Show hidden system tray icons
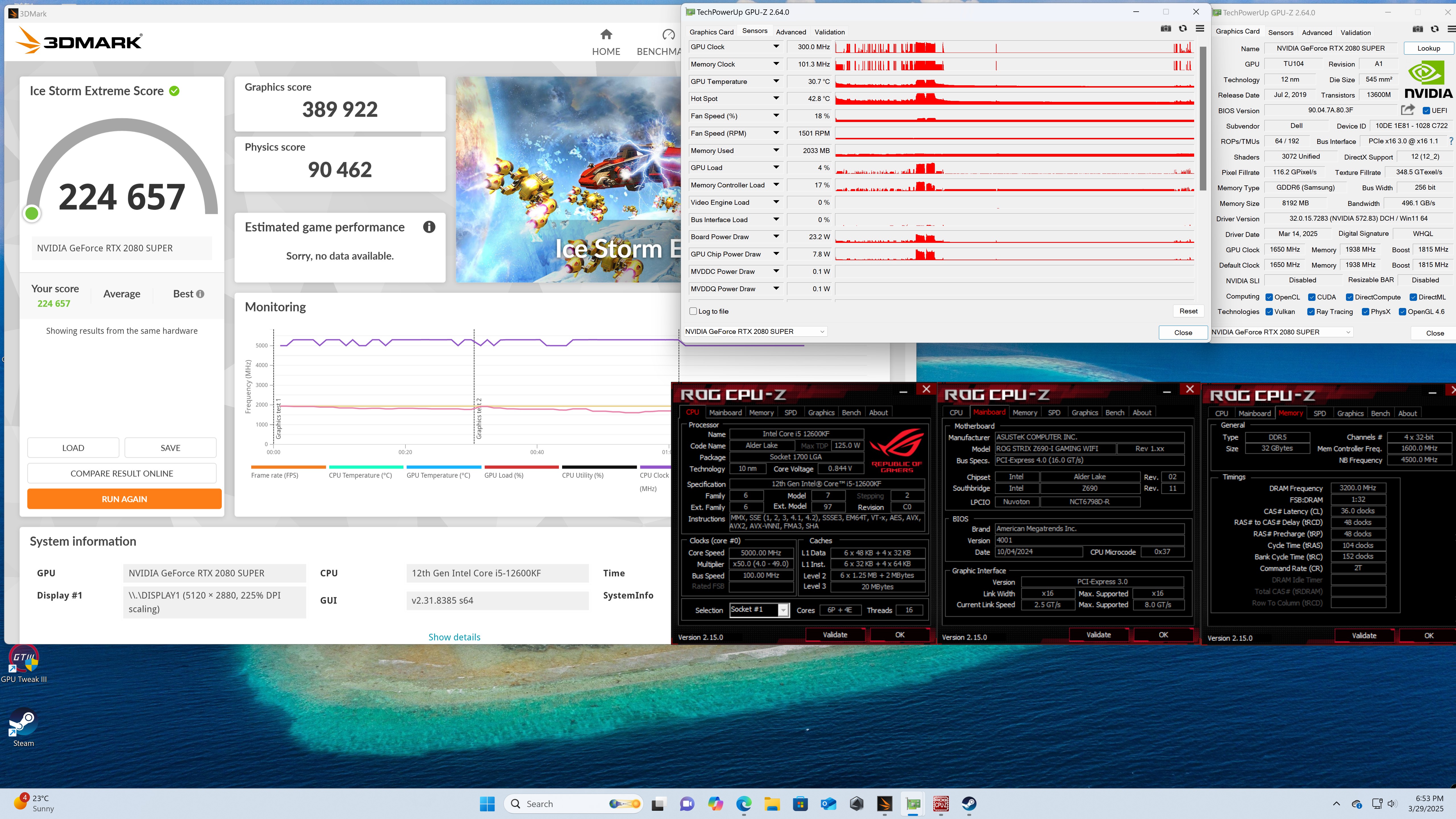 pos(1336,804)
